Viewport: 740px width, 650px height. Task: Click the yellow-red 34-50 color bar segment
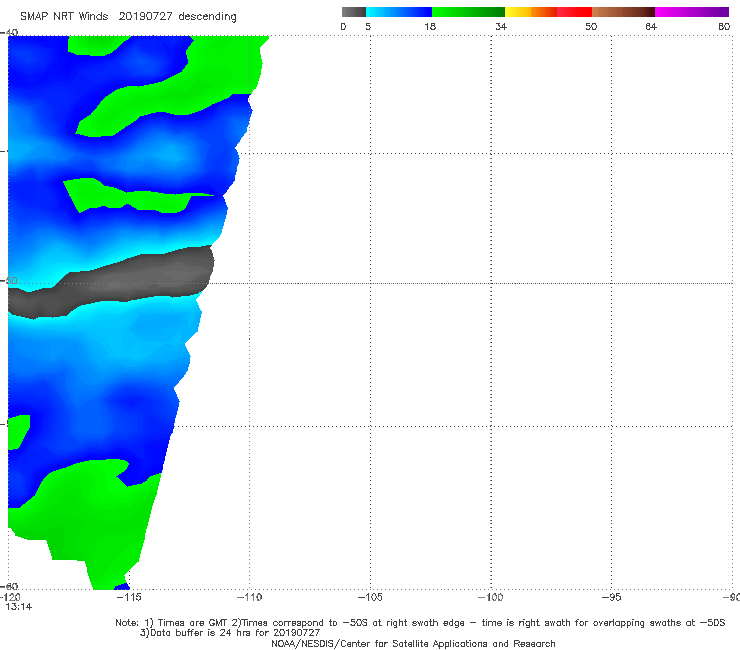click(548, 12)
